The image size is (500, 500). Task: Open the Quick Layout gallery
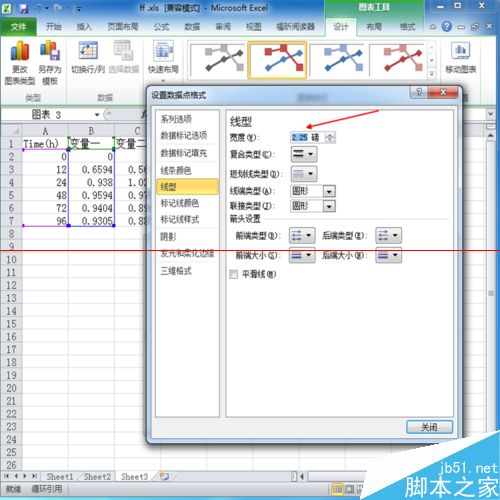163,62
